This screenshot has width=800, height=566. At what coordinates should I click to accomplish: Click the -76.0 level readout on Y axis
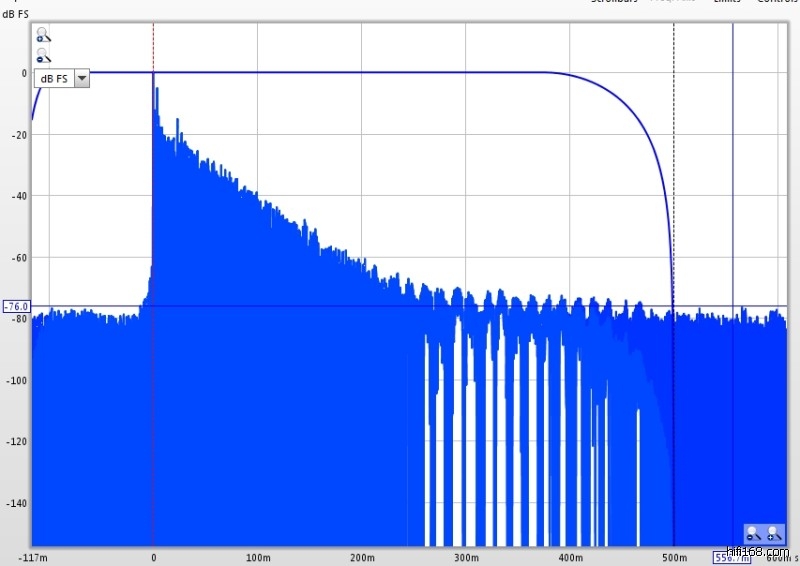[16, 306]
